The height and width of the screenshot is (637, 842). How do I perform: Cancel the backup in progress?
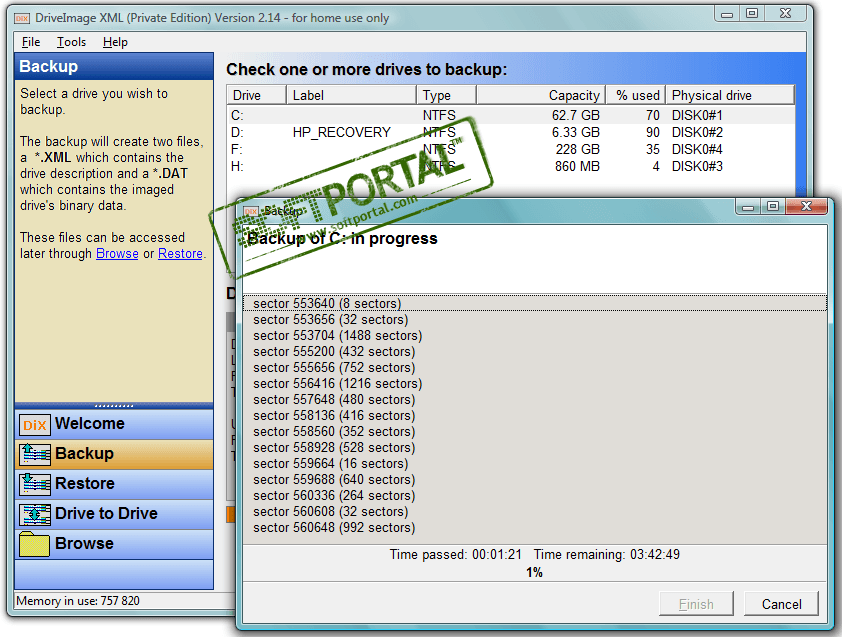tap(781, 604)
